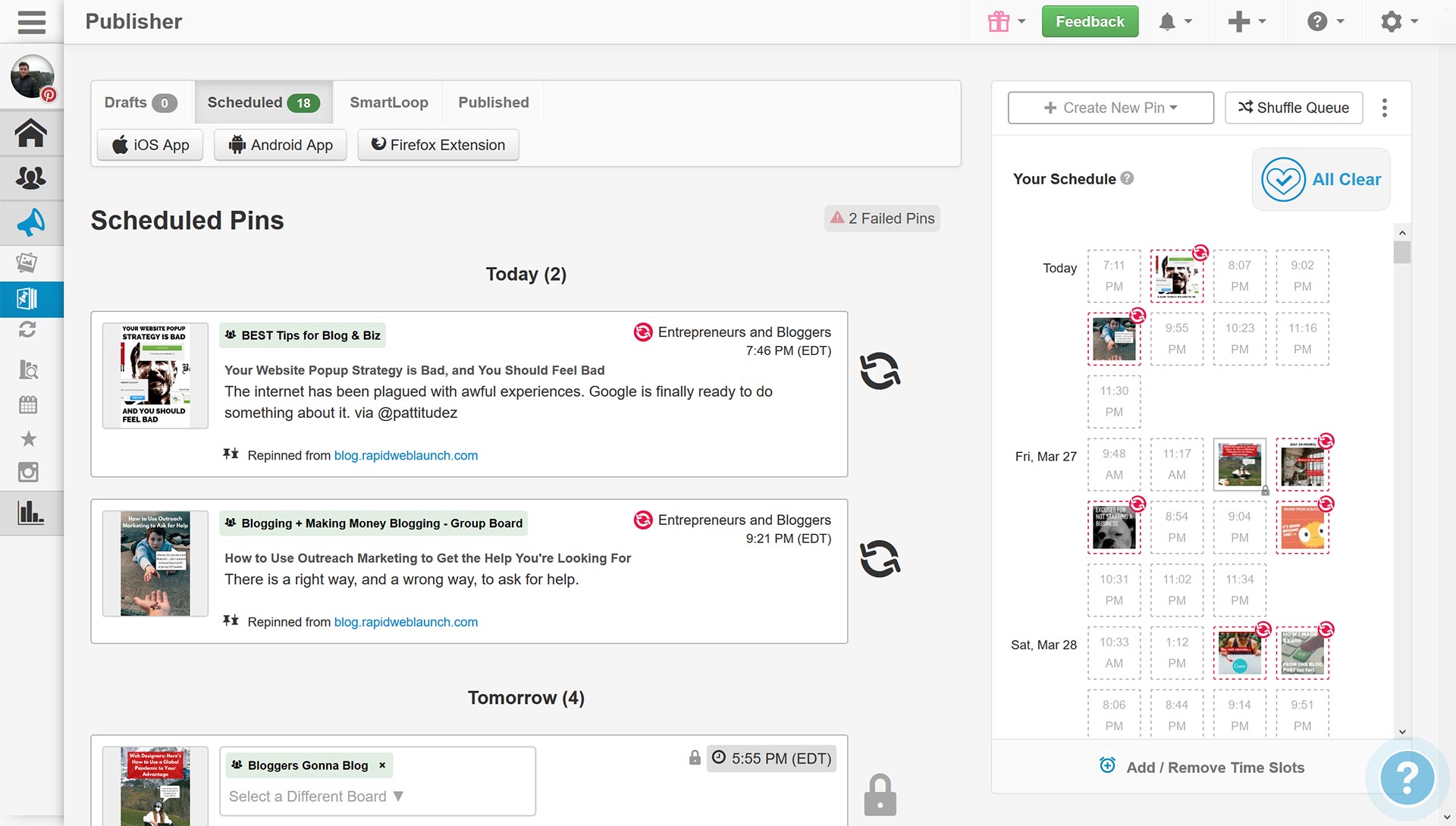The width and height of the screenshot is (1456, 826).
Task: Open the Instagram sidebar icon
Action: (x=28, y=473)
